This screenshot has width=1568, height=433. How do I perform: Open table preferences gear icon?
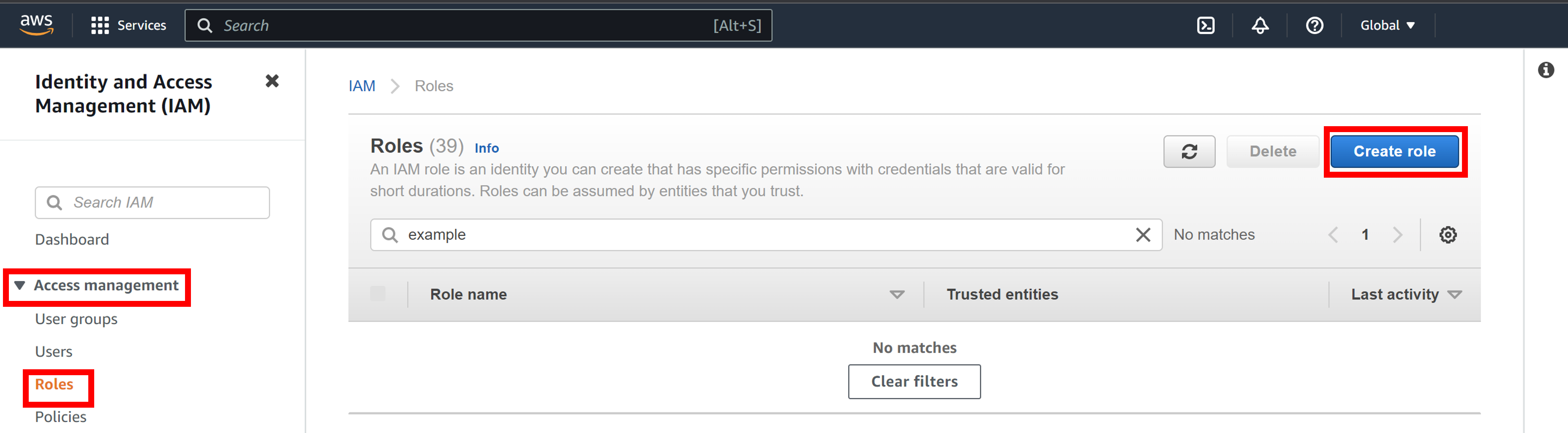coord(1448,235)
